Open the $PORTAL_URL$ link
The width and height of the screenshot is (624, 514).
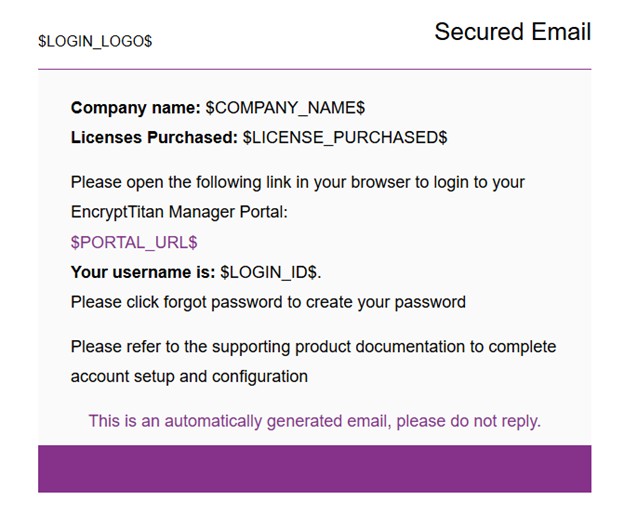click(x=134, y=242)
